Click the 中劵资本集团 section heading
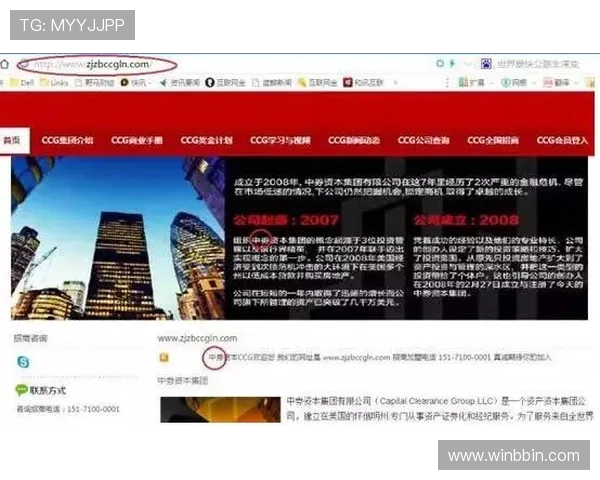 [x=183, y=381]
